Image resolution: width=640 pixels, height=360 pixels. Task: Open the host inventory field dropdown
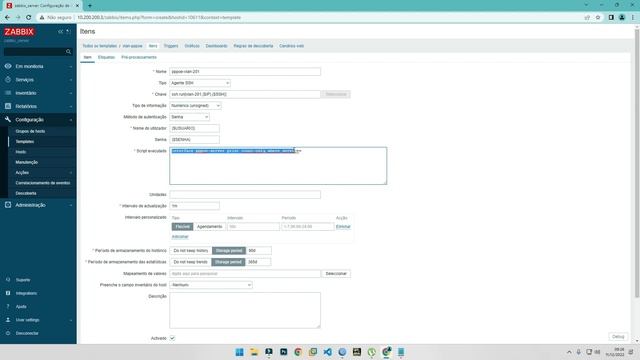pos(211,285)
